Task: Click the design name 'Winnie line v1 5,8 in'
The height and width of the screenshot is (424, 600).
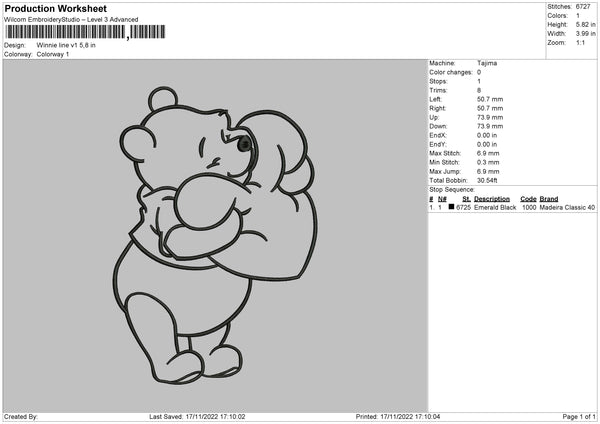Action: point(66,45)
